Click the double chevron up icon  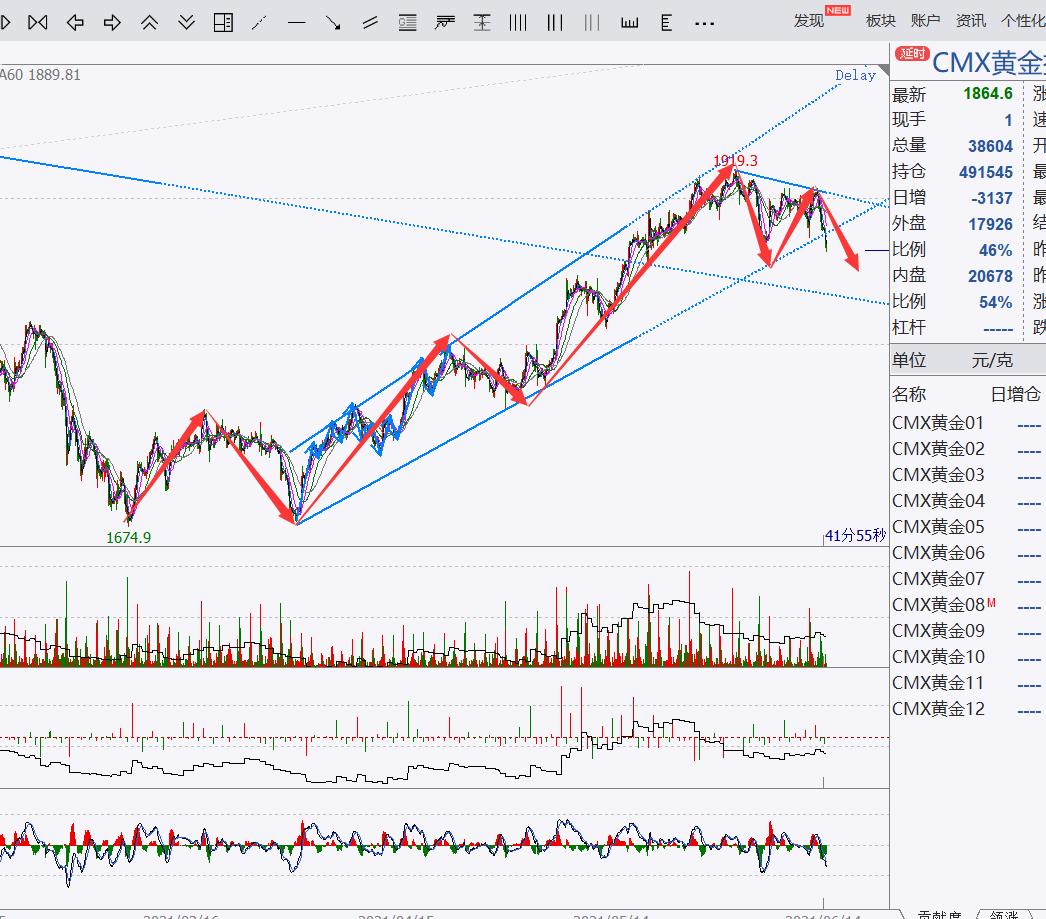point(149,23)
